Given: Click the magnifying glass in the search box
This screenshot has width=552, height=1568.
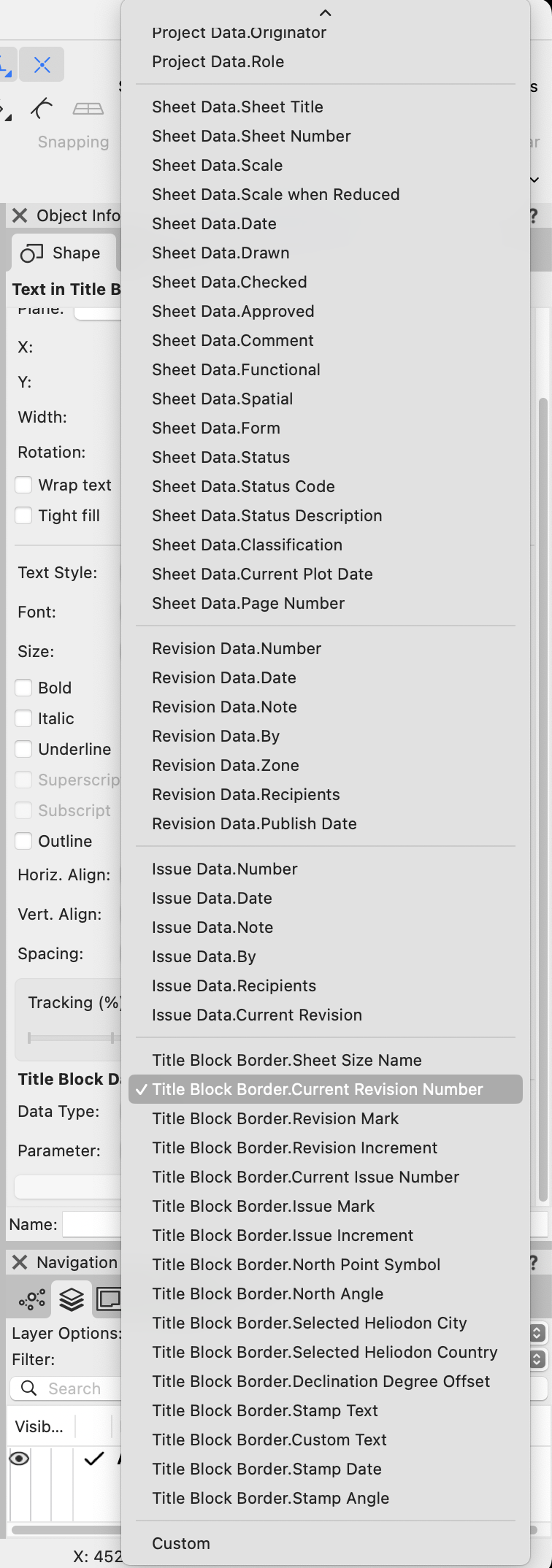Looking at the screenshot, I should point(28,1388).
